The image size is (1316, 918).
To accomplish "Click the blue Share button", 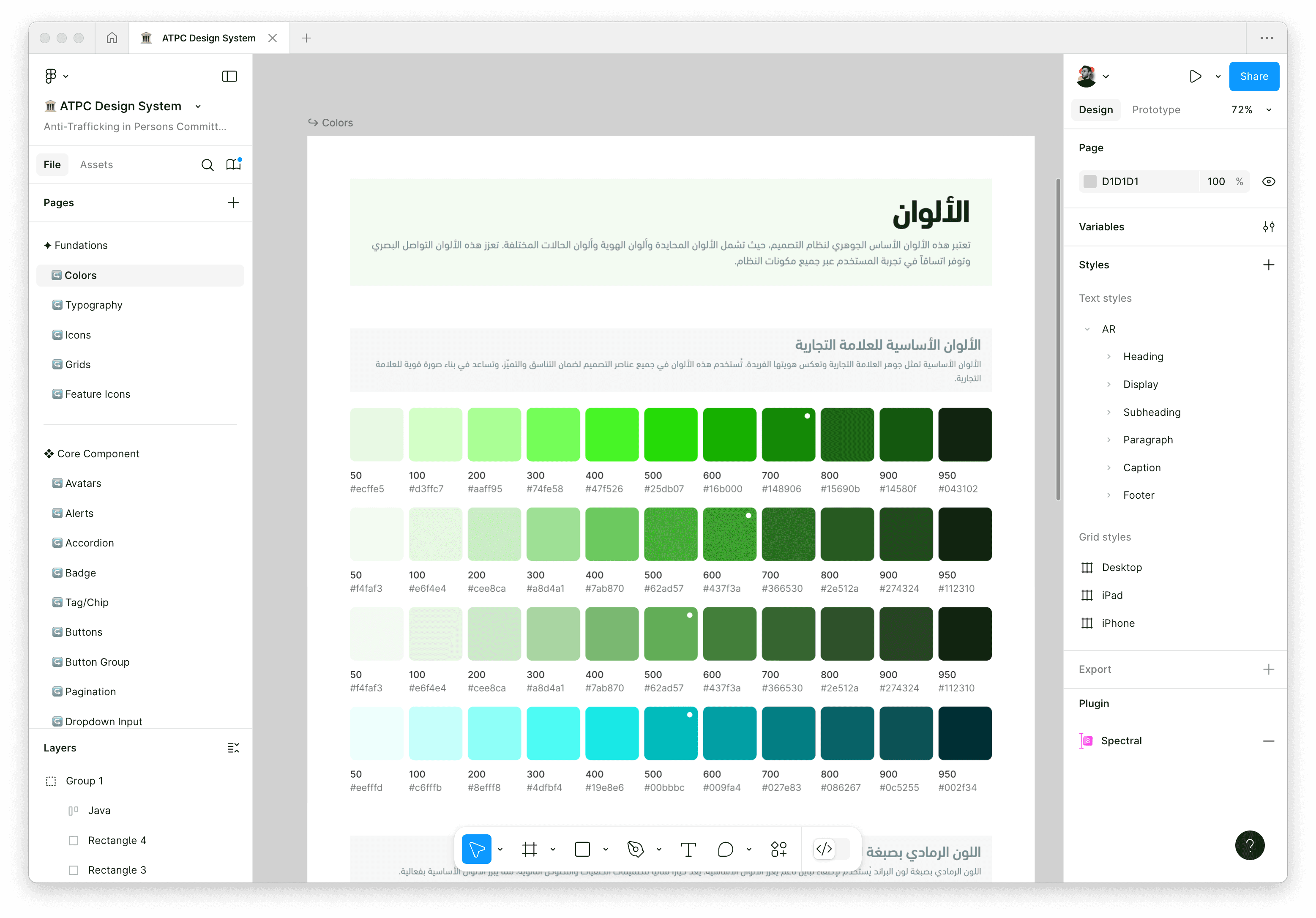I will point(1253,76).
